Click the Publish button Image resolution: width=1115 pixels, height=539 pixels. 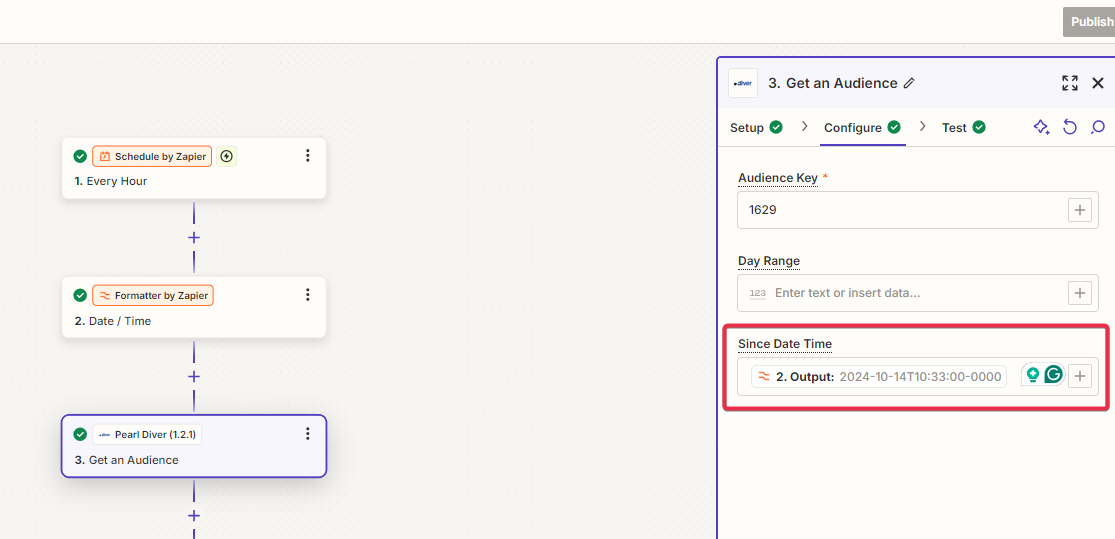pyautogui.click(x=1090, y=22)
